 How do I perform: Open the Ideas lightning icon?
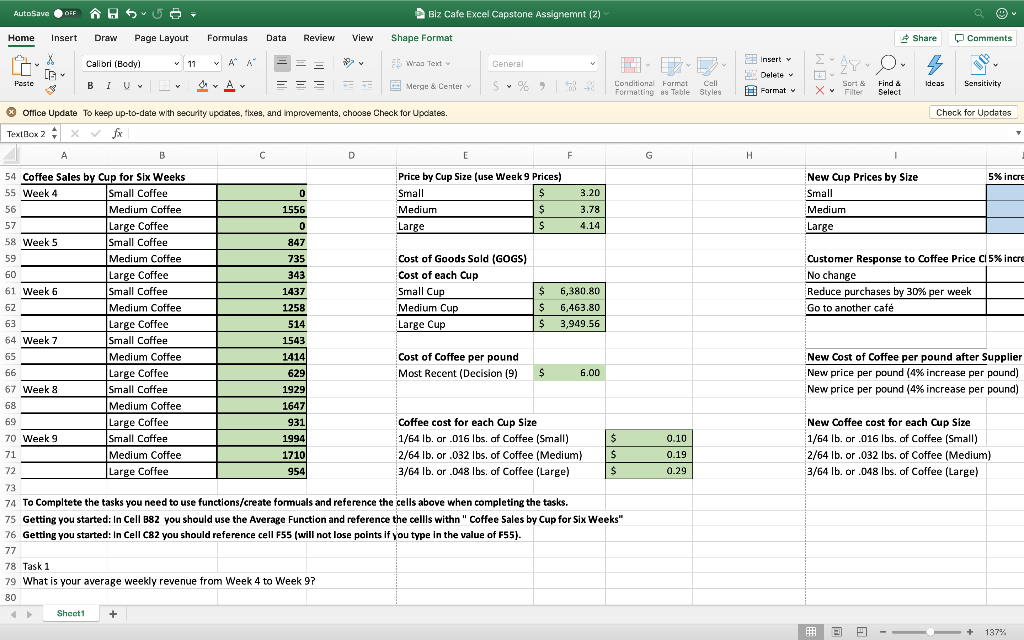point(935,71)
